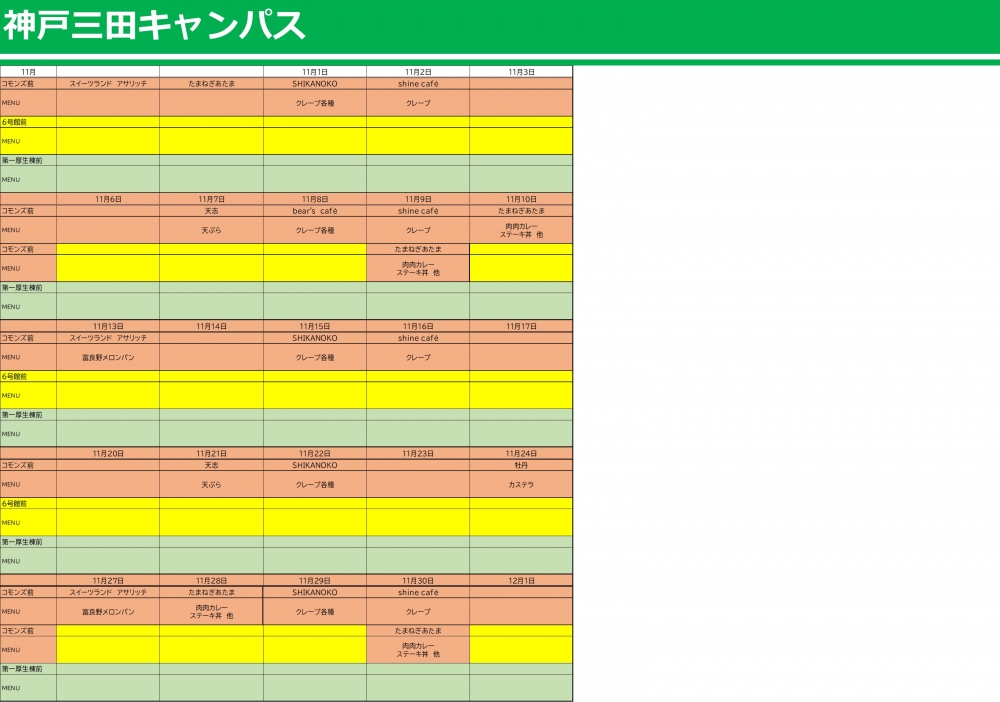Click the 11月20日 date header cell
Screen dimensions: 1000x702
pos(108,453)
